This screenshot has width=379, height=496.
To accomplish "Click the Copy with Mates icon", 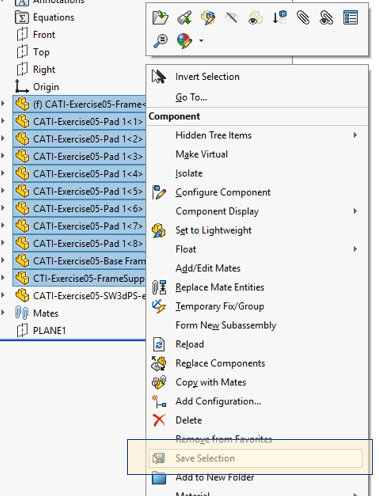I will point(159,382).
